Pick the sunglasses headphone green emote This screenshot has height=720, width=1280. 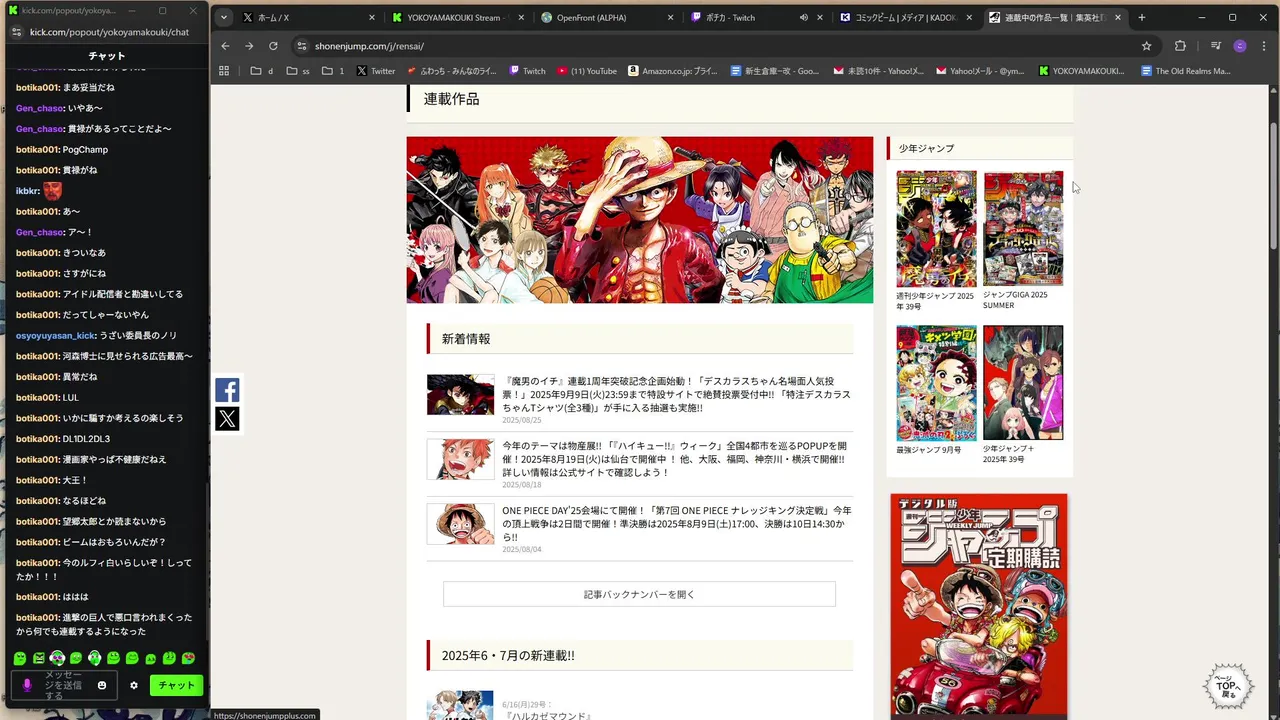click(x=57, y=658)
